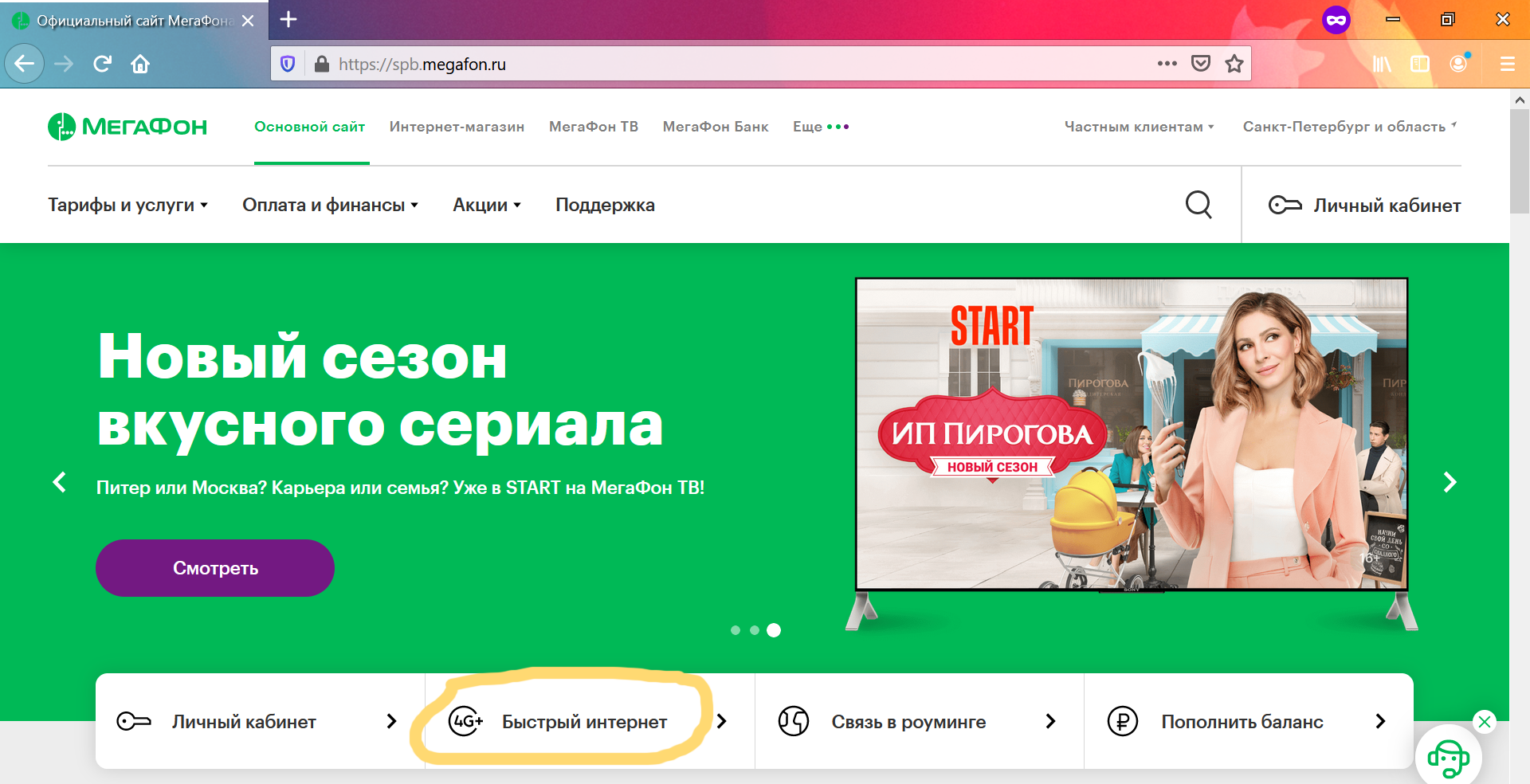The width and height of the screenshot is (1530, 784).
Task: Click chevron on Связь в роуминге card
Action: [1050, 721]
